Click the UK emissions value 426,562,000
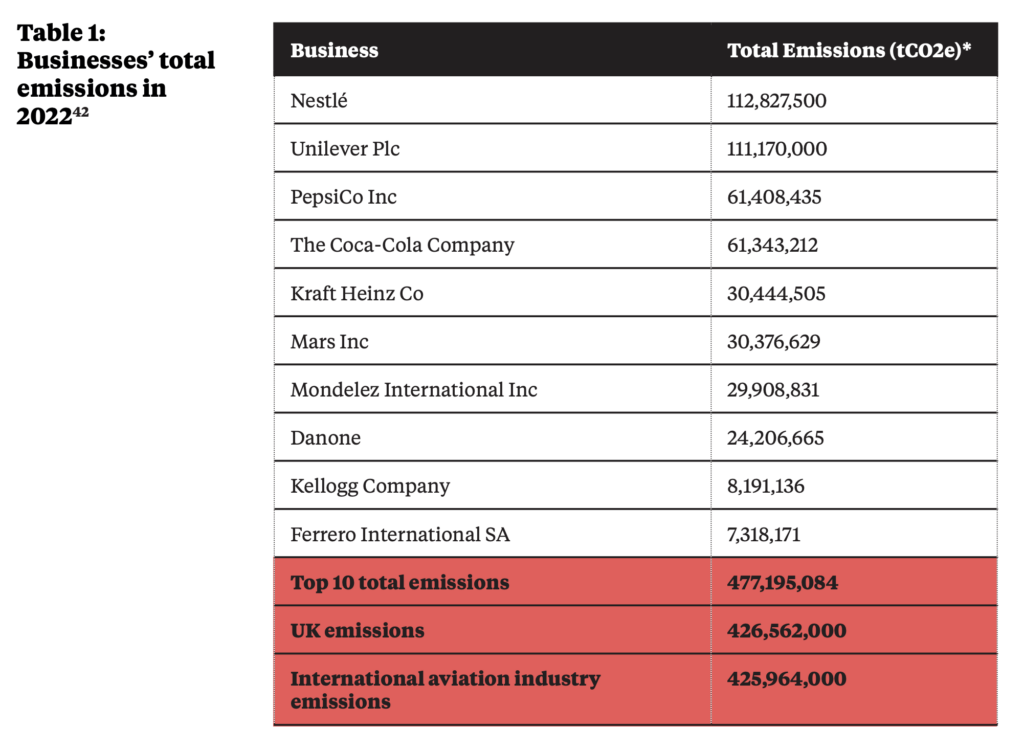 786,630
